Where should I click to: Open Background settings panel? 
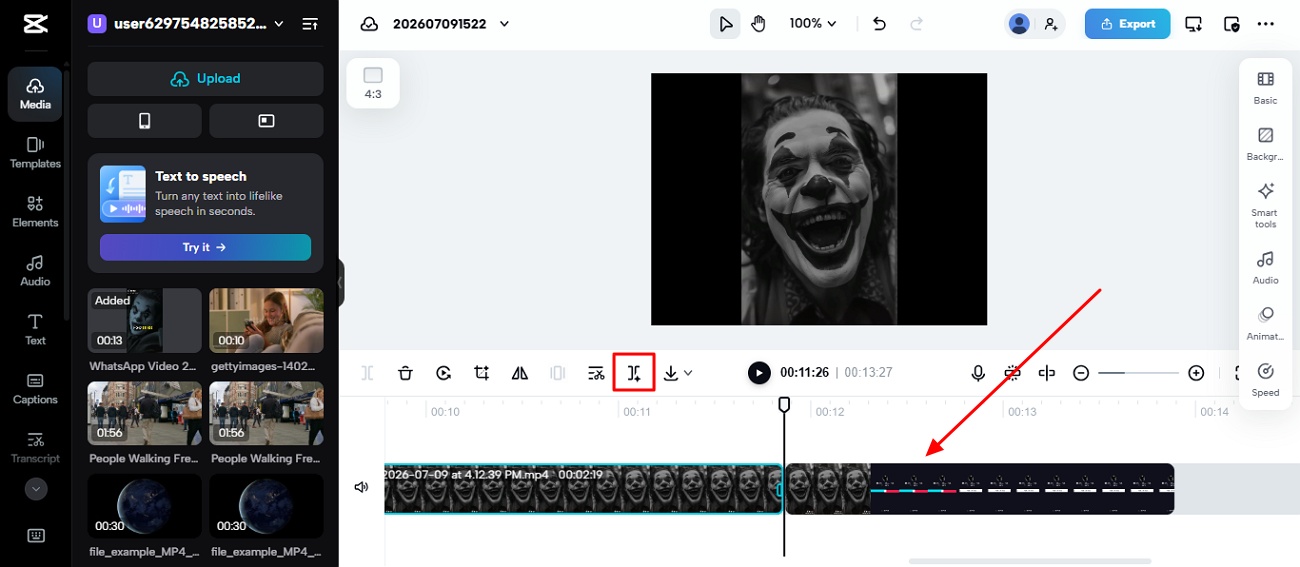point(1265,144)
